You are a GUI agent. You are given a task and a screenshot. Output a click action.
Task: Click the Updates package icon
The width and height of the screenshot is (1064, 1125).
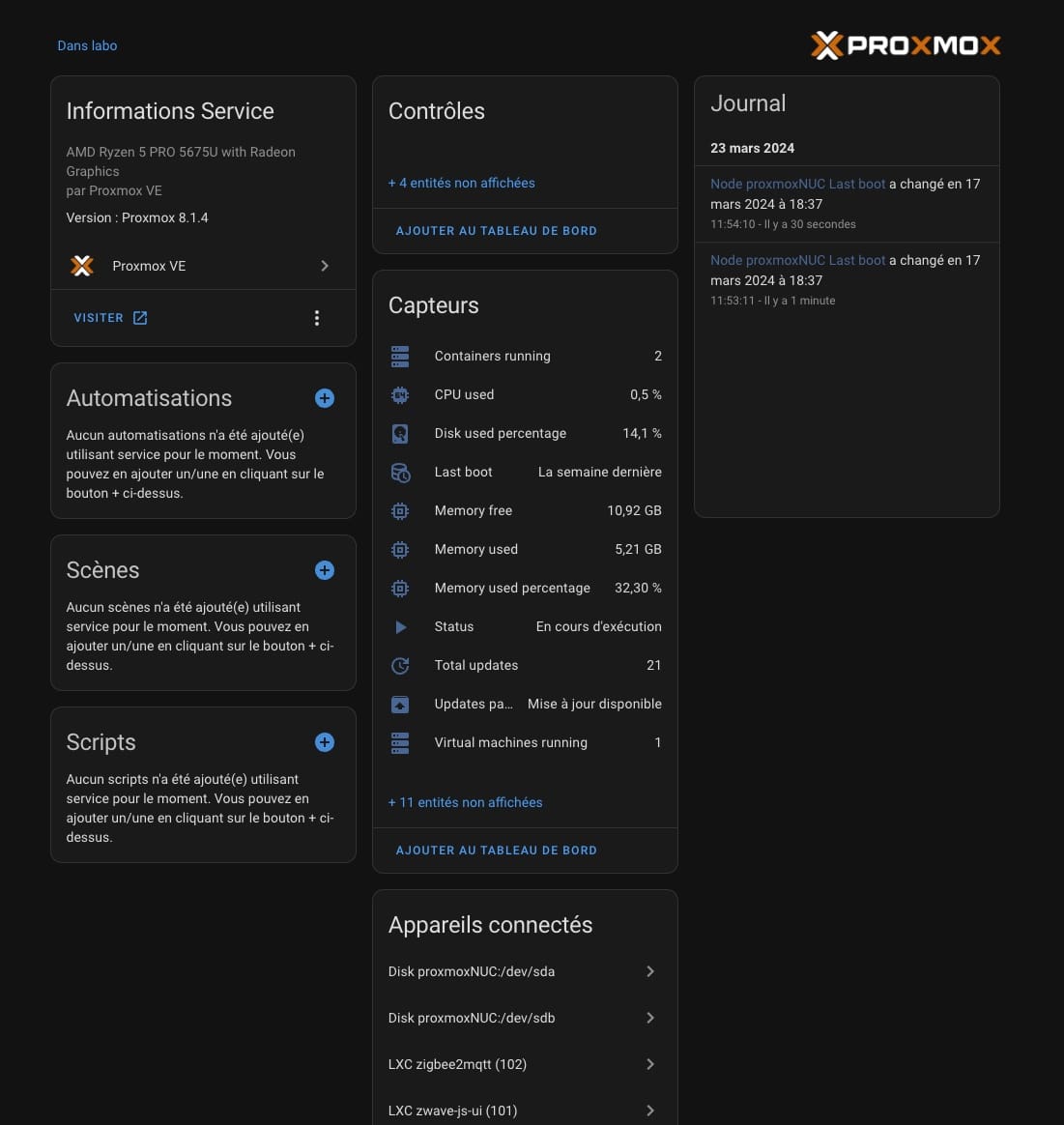(x=400, y=706)
